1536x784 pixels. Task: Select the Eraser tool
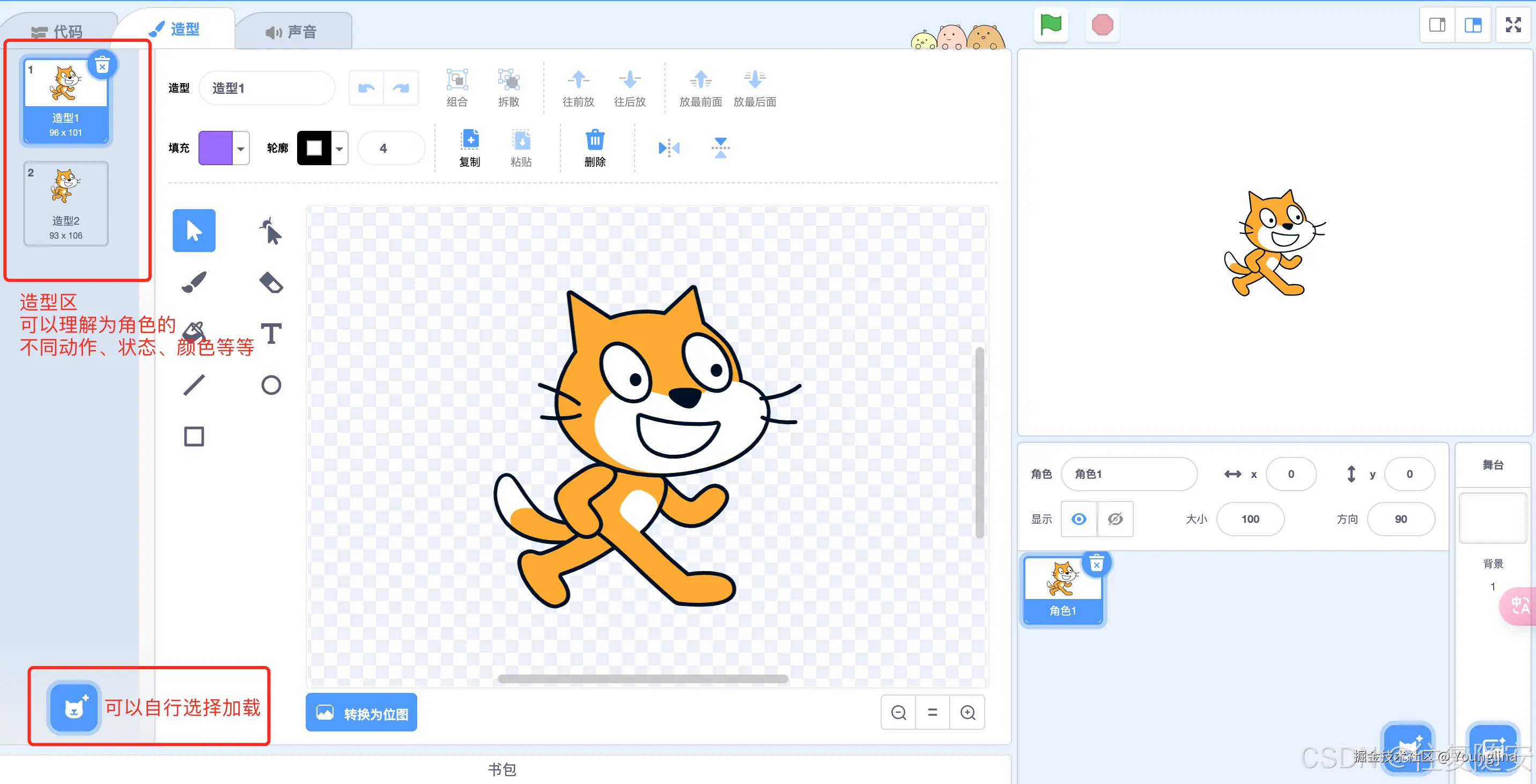click(271, 282)
